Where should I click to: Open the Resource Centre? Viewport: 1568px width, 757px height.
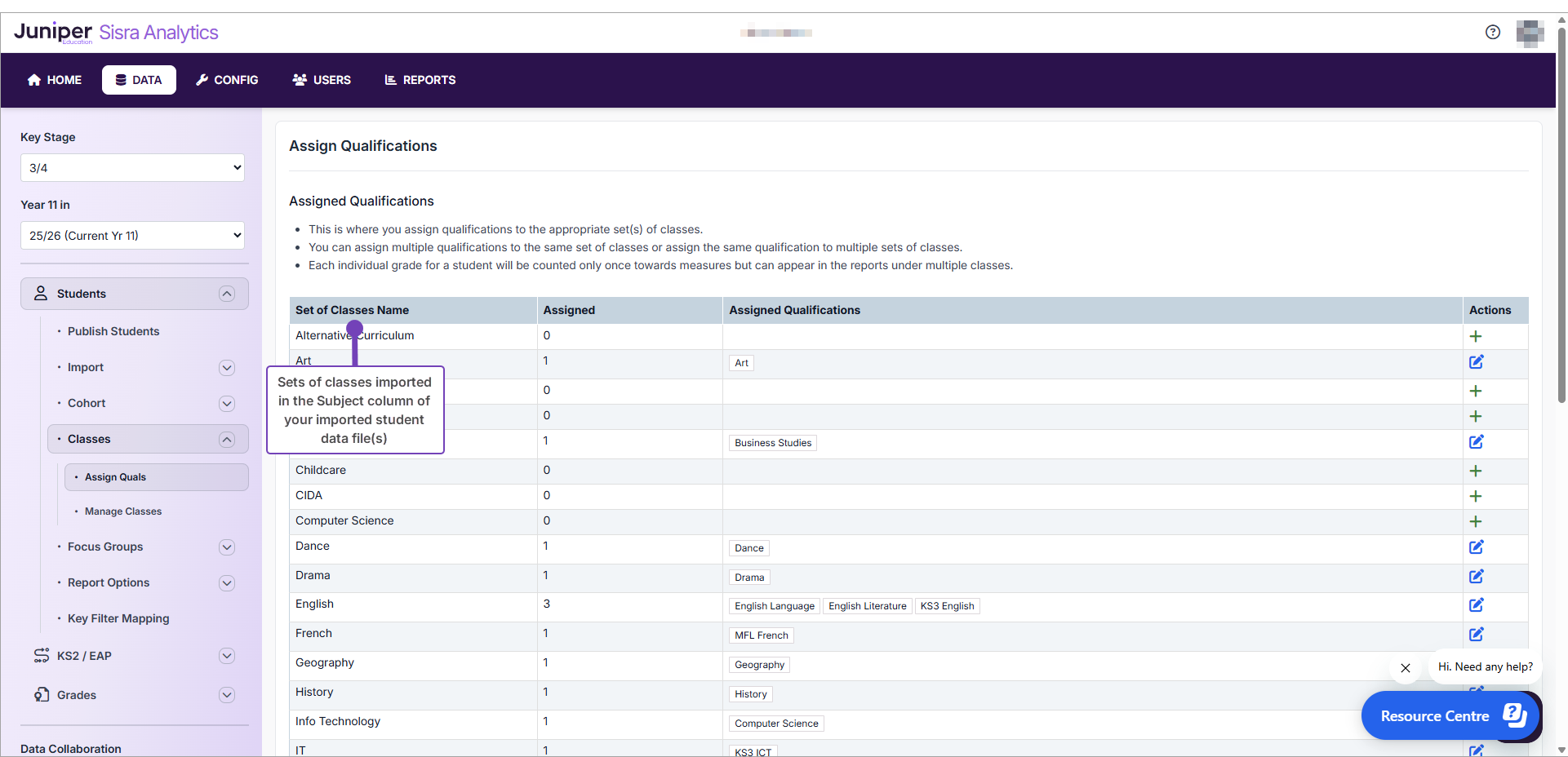pyautogui.click(x=1450, y=715)
